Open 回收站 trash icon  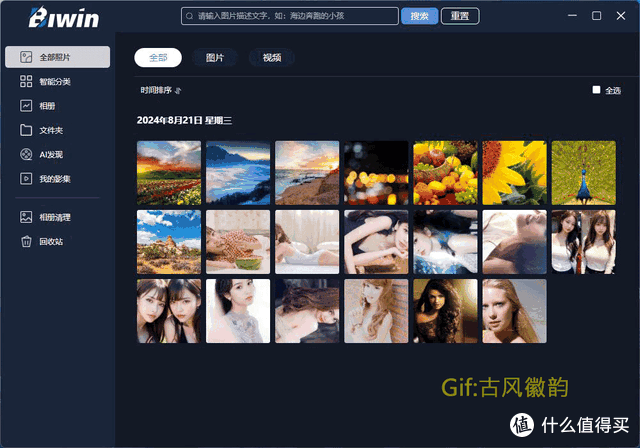point(26,242)
